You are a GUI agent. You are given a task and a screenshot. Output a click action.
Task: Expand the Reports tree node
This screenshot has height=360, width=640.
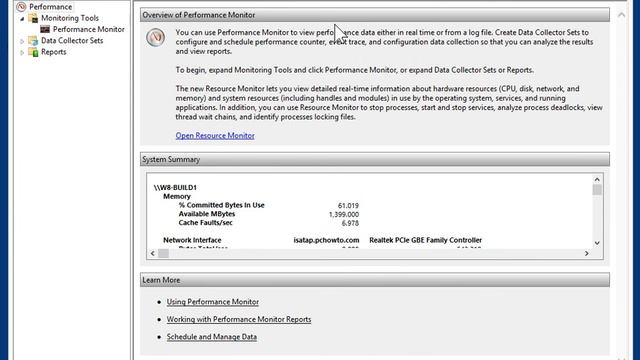22,52
